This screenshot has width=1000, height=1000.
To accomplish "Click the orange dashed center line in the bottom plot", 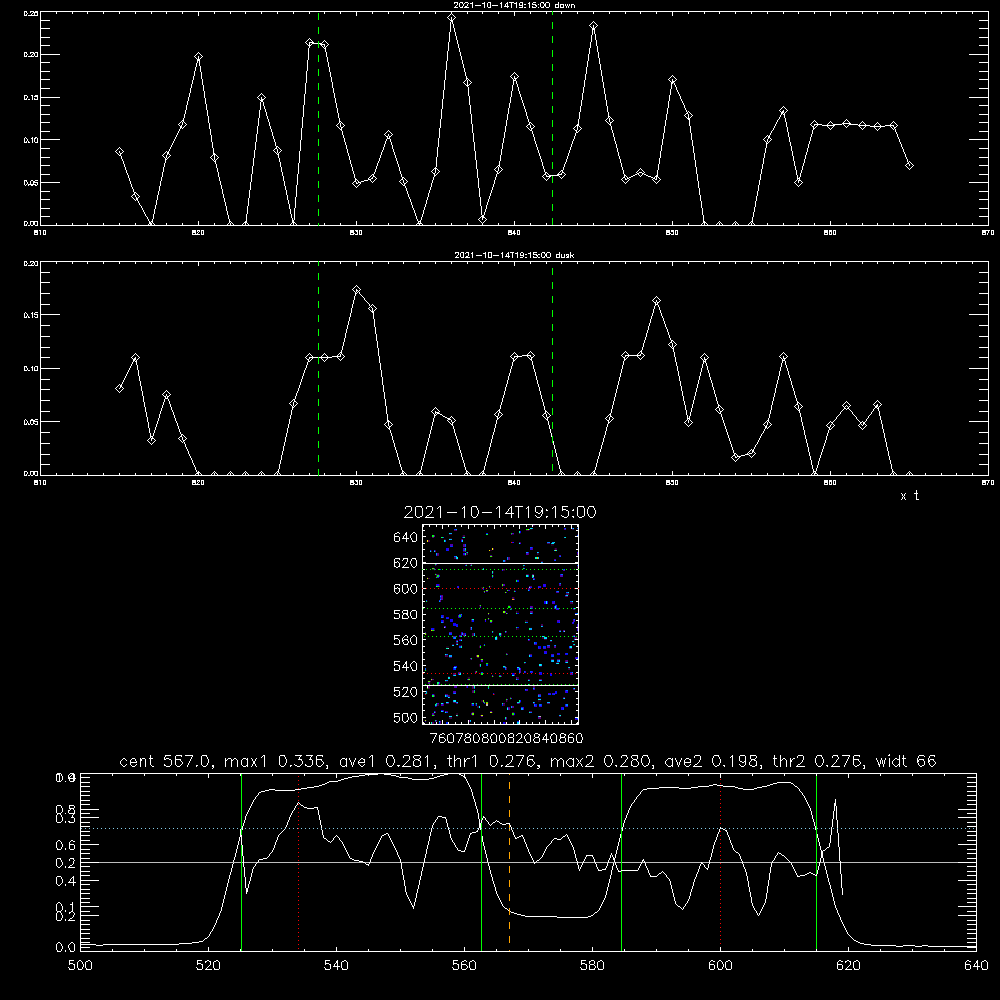I will [509, 861].
